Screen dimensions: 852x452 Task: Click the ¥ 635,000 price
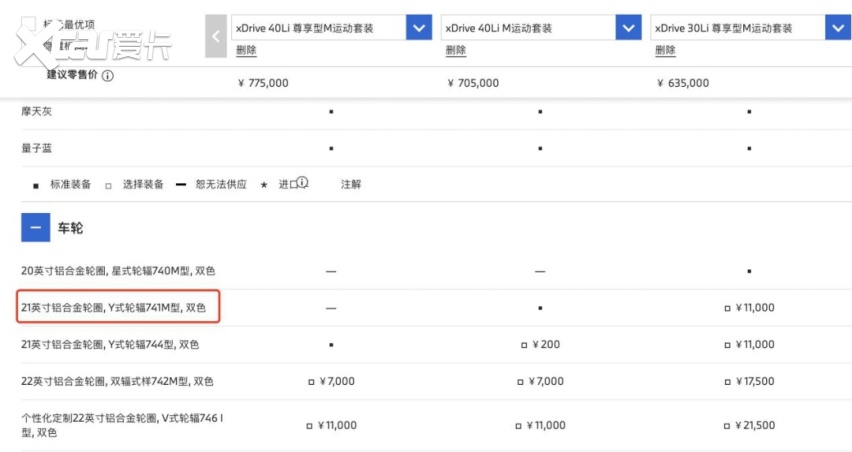pyautogui.click(x=683, y=83)
